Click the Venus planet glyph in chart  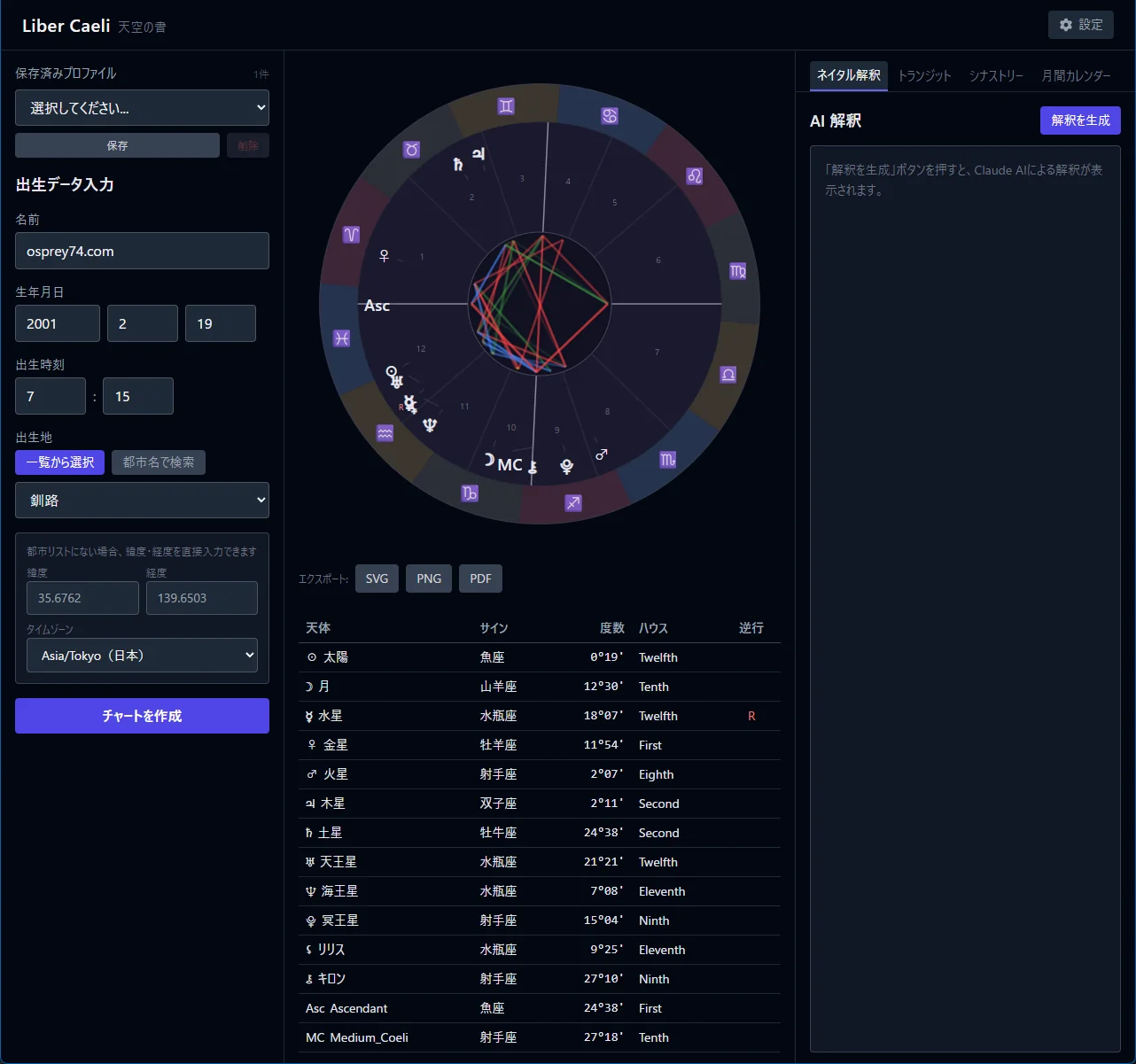coord(384,255)
